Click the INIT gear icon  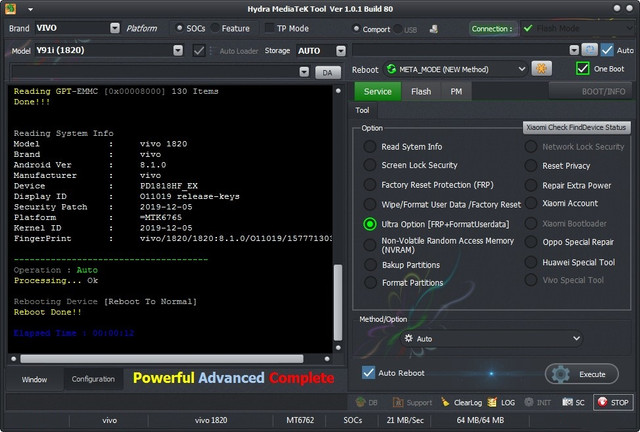529,402
